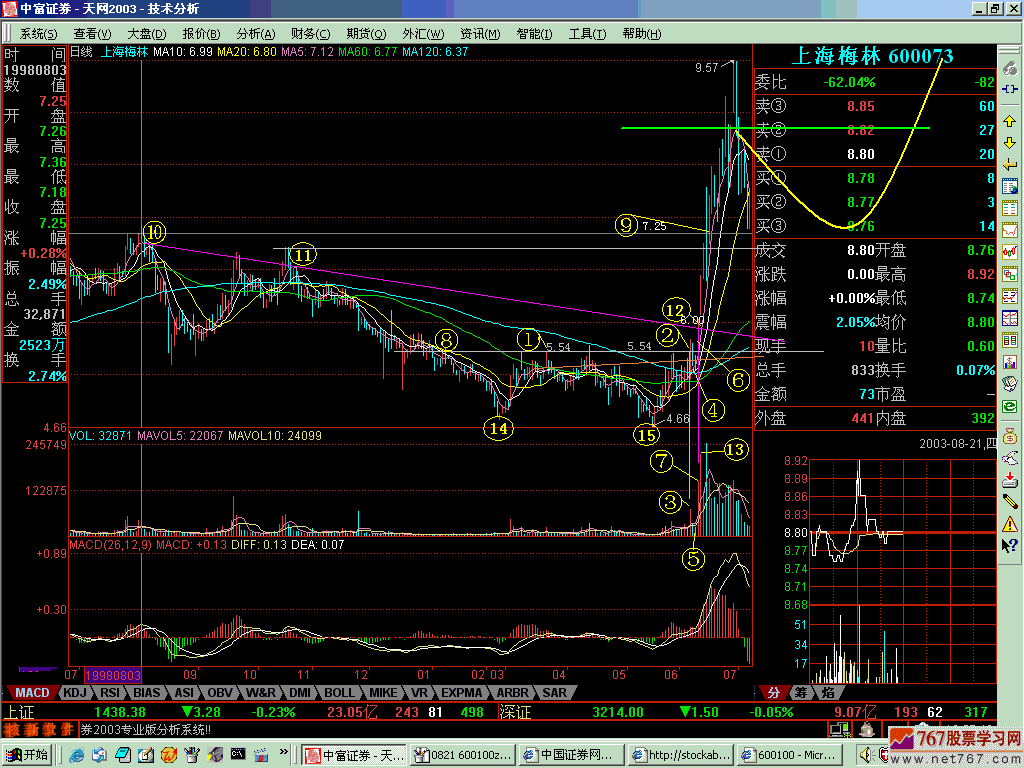This screenshot has width=1024, height=768.
Task: Open the 600100 taskbar window
Action: (789, 754)
